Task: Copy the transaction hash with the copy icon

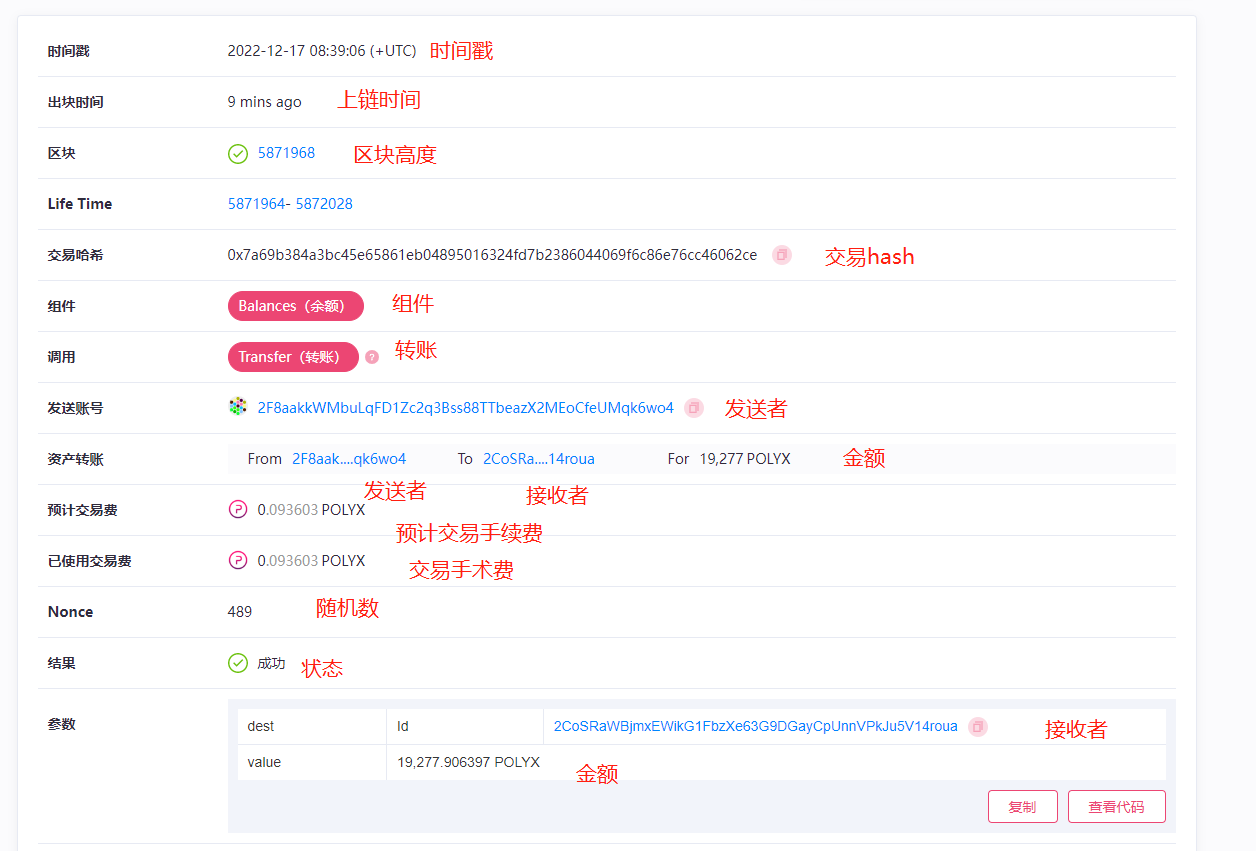Action: 781,255
